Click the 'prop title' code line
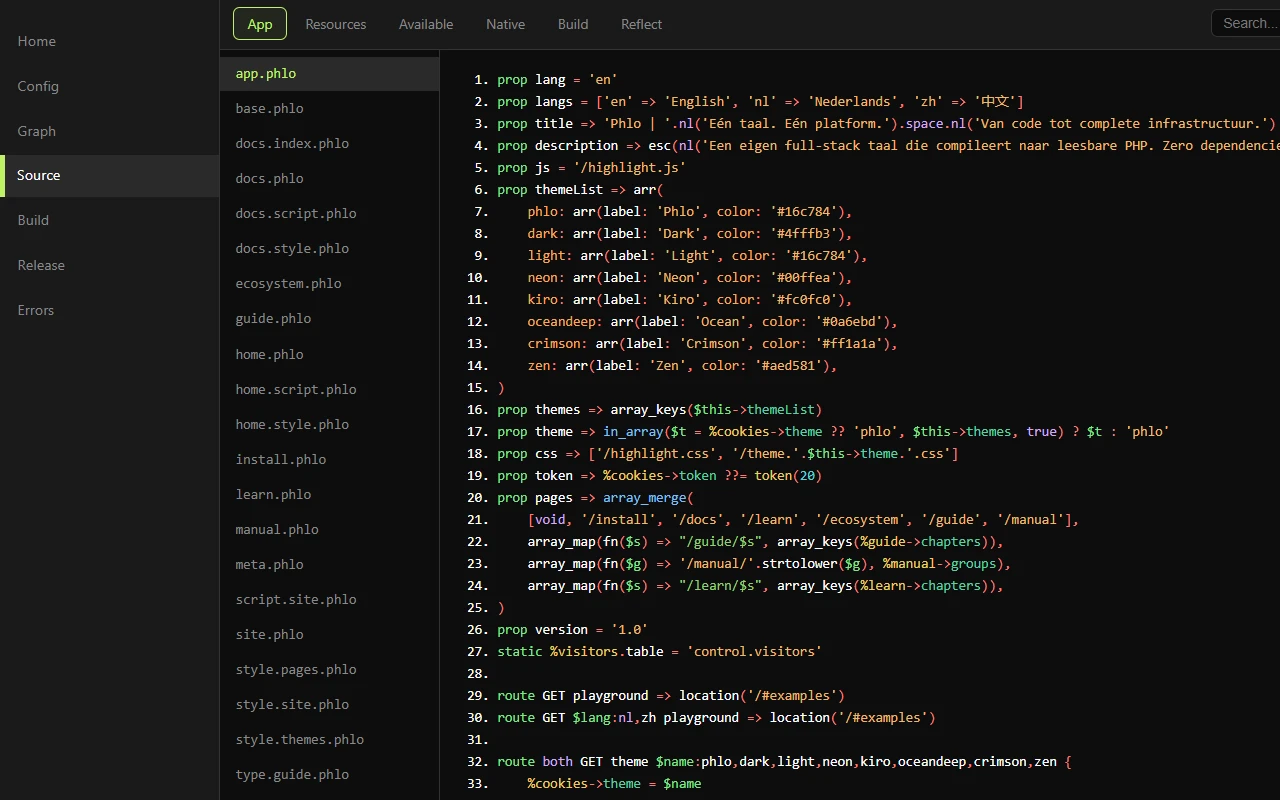The image size is (1280, 800). (x=886, y=124)
